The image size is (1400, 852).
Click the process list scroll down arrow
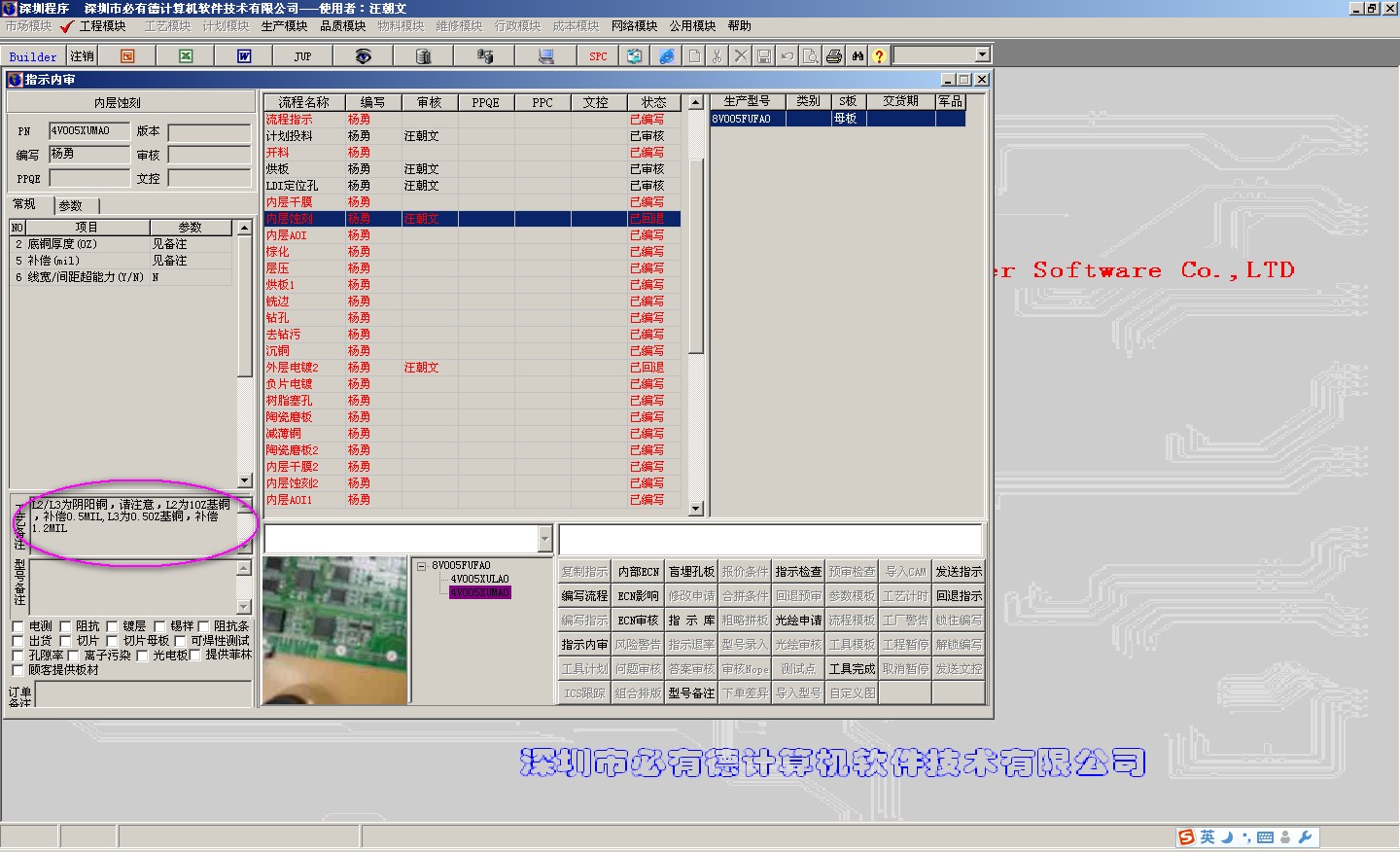(x=695, y=509)
